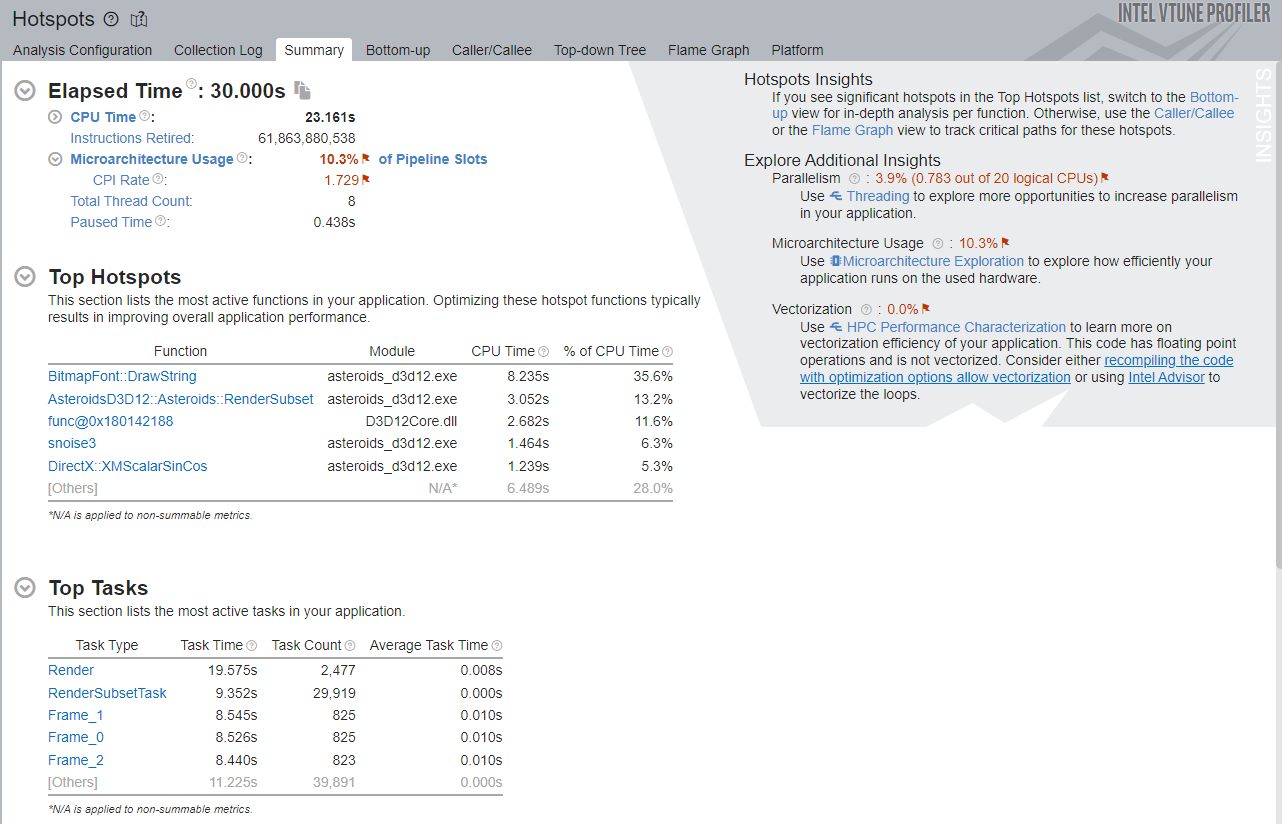Go to the Bottom-up tab
This screenshot has width=1282, height=824.
pos(398,50)
